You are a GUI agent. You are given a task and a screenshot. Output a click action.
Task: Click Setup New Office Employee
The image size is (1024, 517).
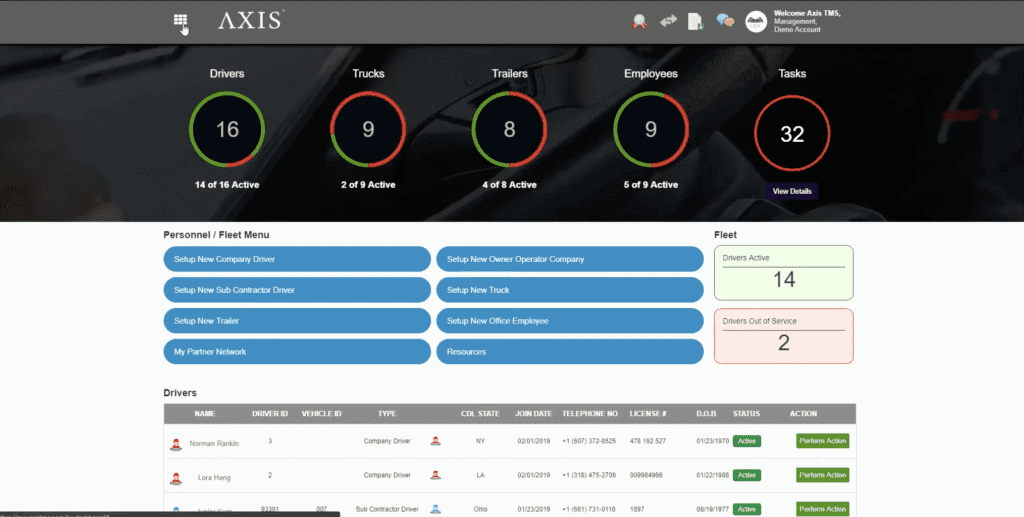[570, 321]
